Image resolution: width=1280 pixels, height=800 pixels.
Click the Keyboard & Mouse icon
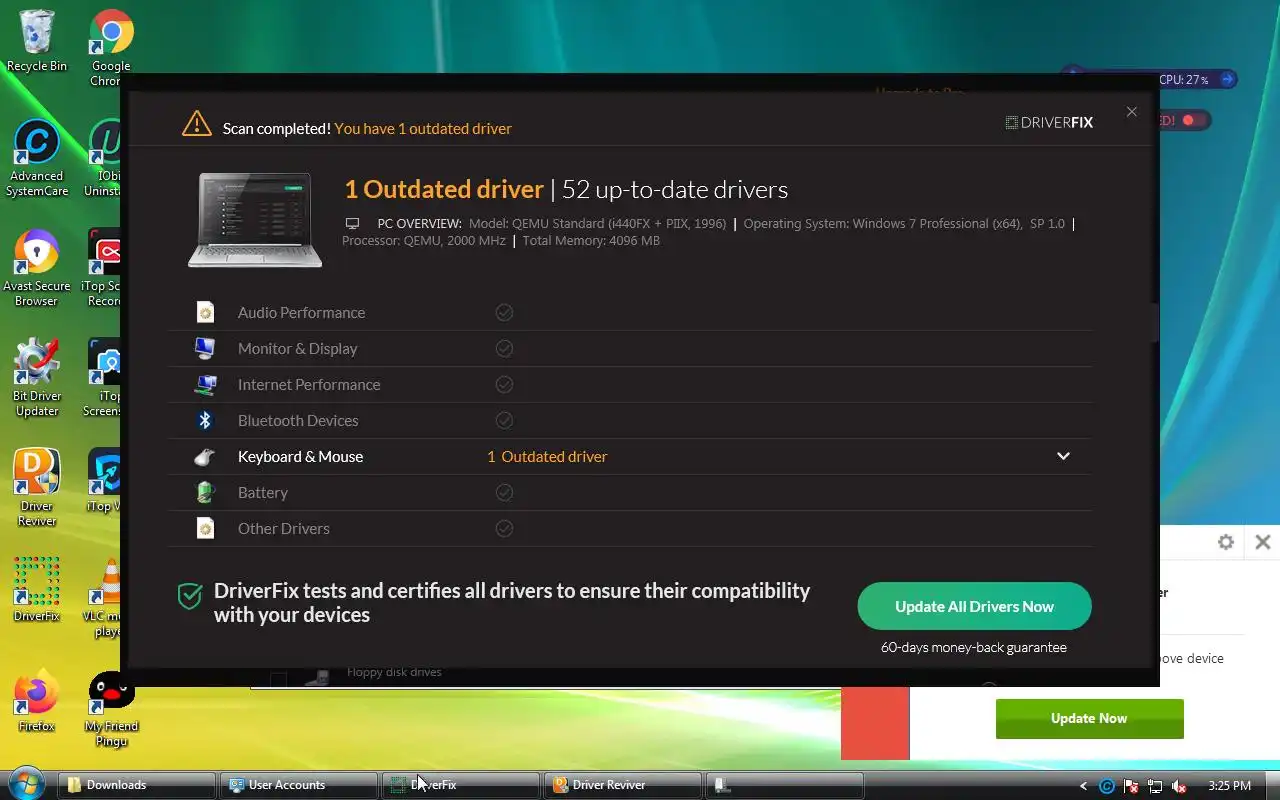[x=205, y=456]
